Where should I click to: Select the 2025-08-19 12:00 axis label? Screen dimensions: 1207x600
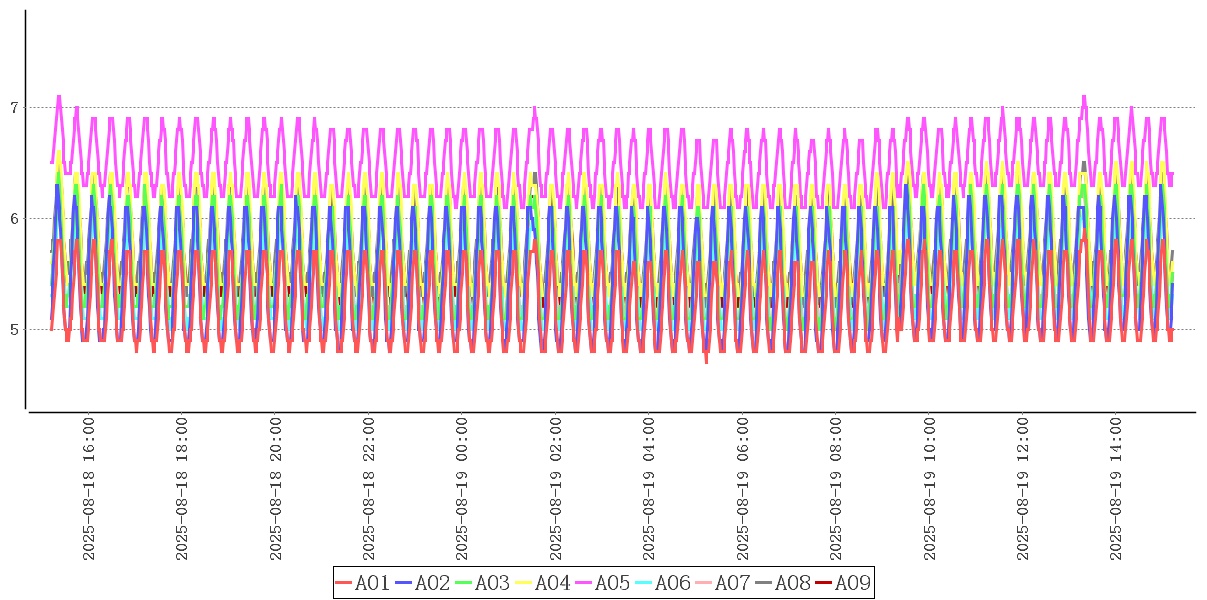coord(1023,490)
